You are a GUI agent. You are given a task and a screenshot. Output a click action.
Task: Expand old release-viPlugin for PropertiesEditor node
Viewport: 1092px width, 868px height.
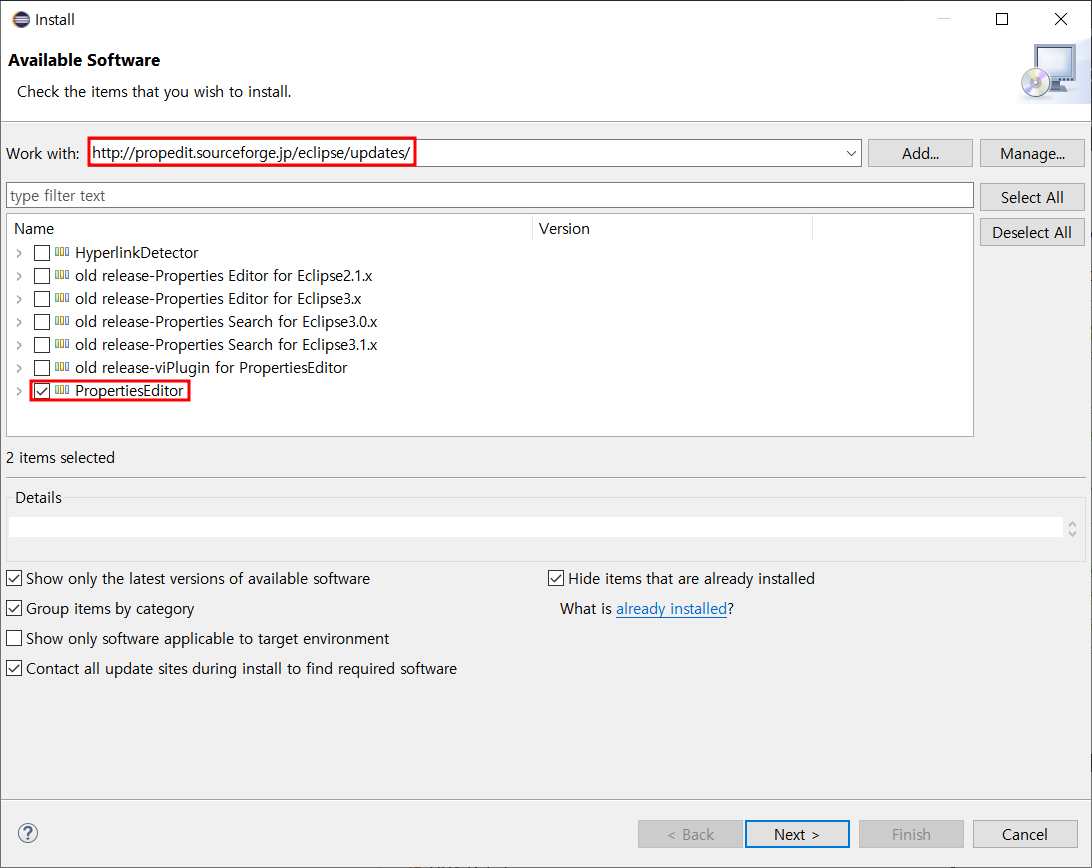click(20, 368)
